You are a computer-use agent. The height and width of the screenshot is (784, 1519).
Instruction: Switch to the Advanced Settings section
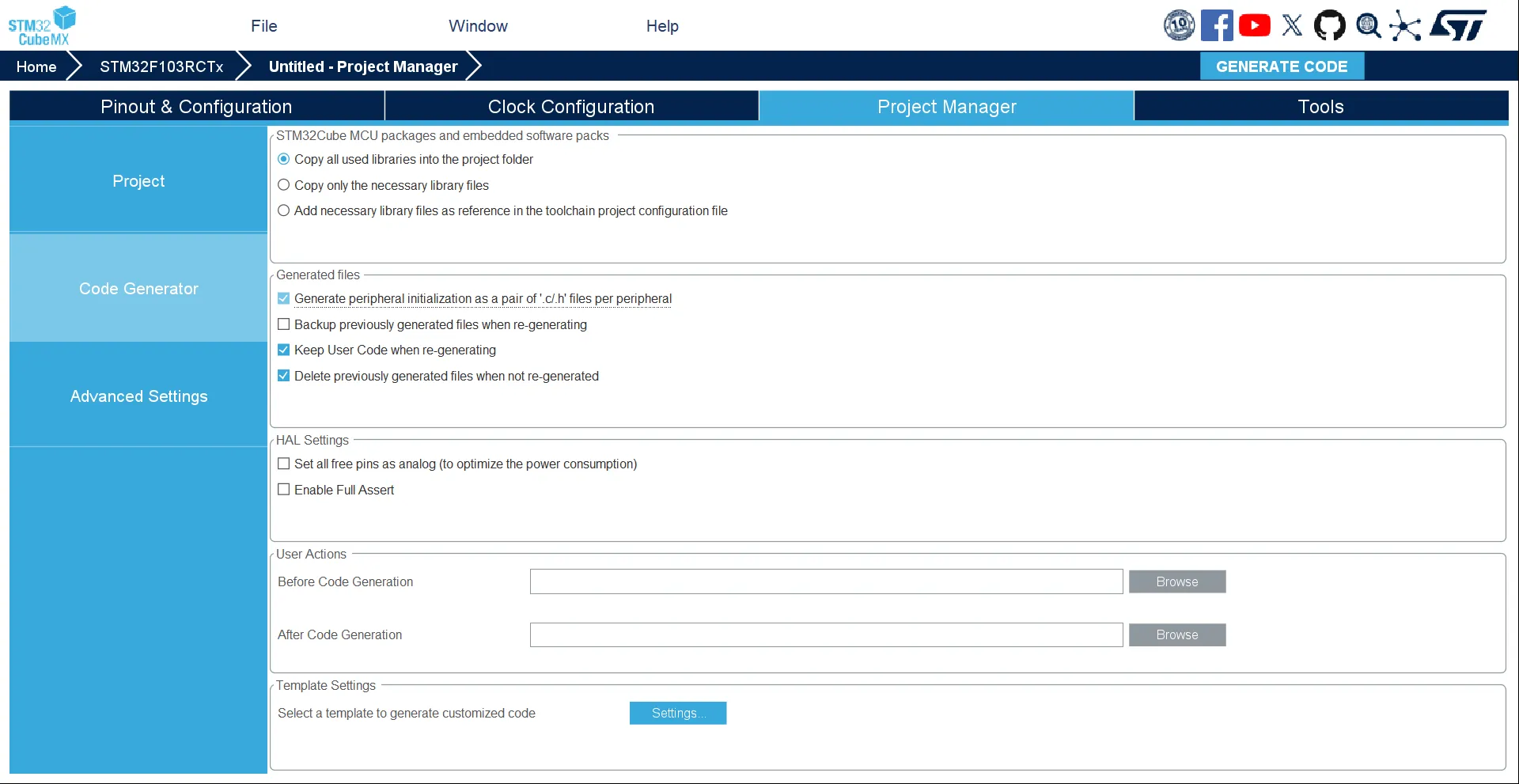138,396
